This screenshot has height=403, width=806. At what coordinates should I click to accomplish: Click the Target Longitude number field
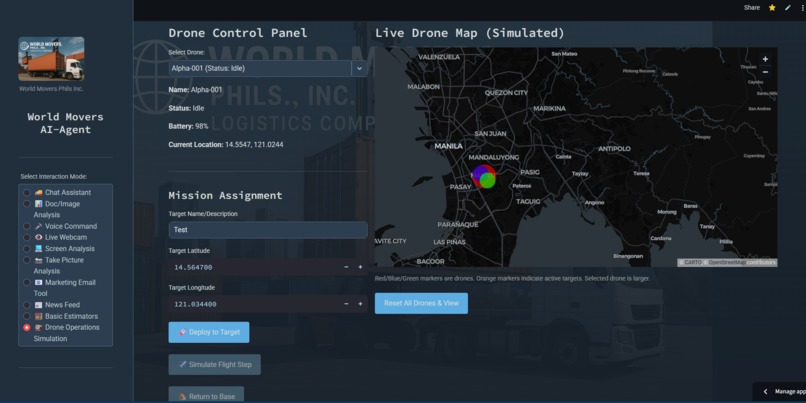(x=254, y=304)
